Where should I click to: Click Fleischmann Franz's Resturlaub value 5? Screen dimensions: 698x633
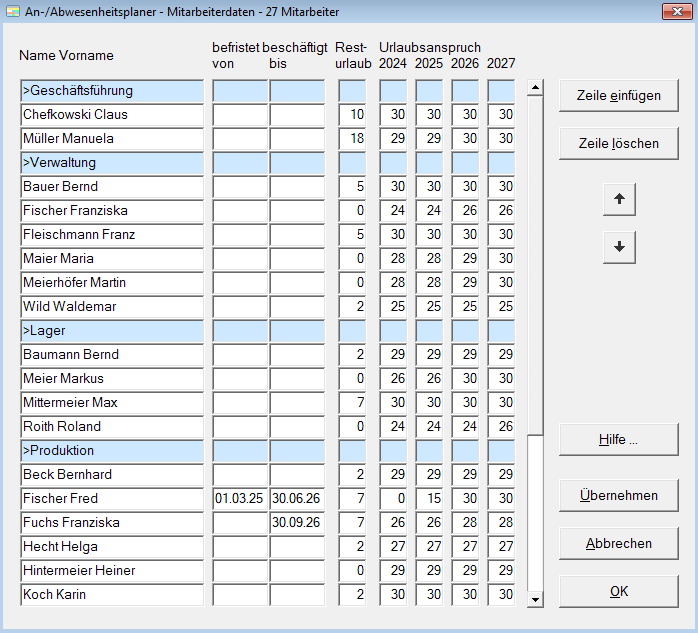click(x=352, y=235)
